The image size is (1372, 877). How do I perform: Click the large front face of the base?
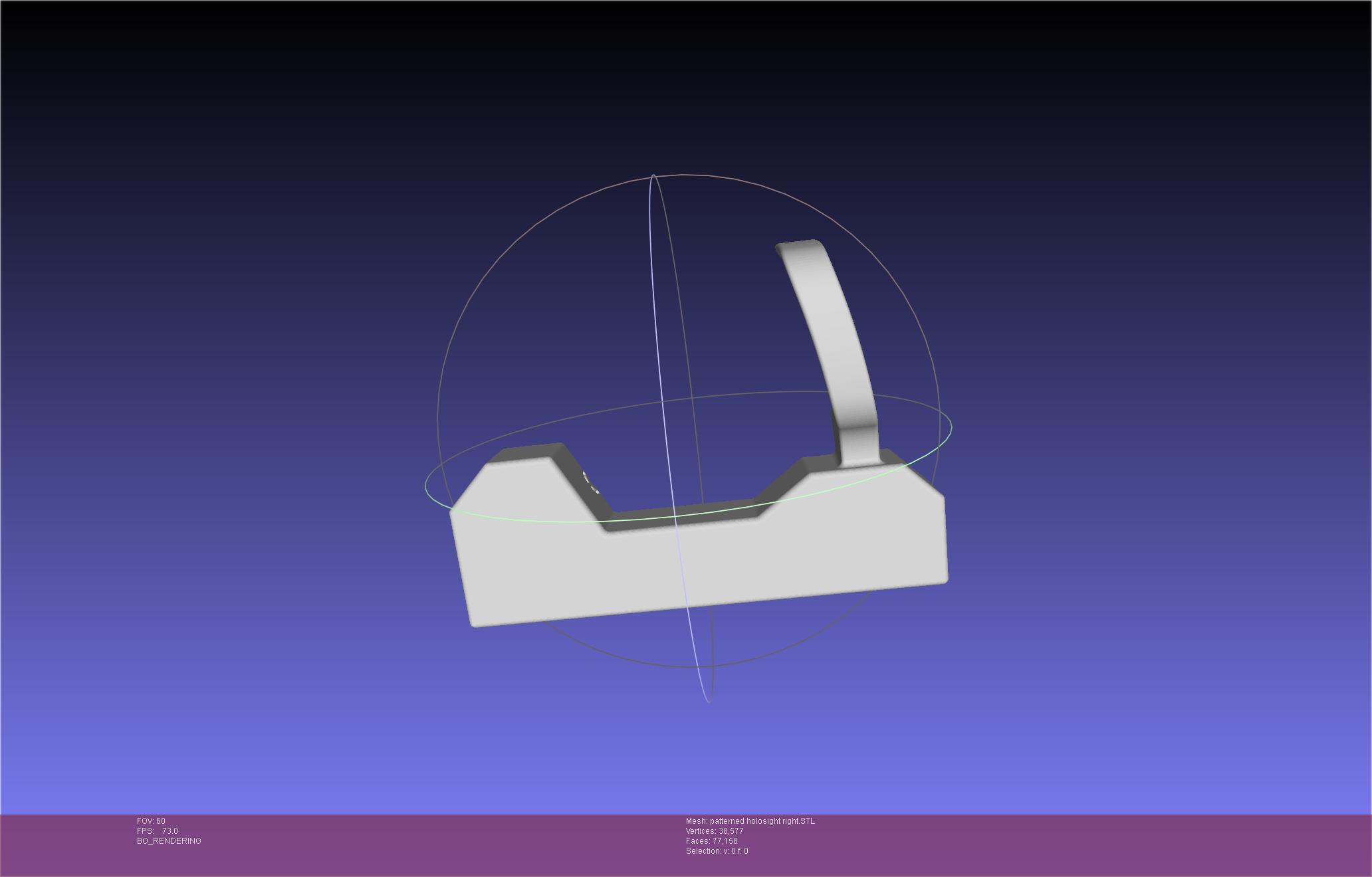pos(705,565)
